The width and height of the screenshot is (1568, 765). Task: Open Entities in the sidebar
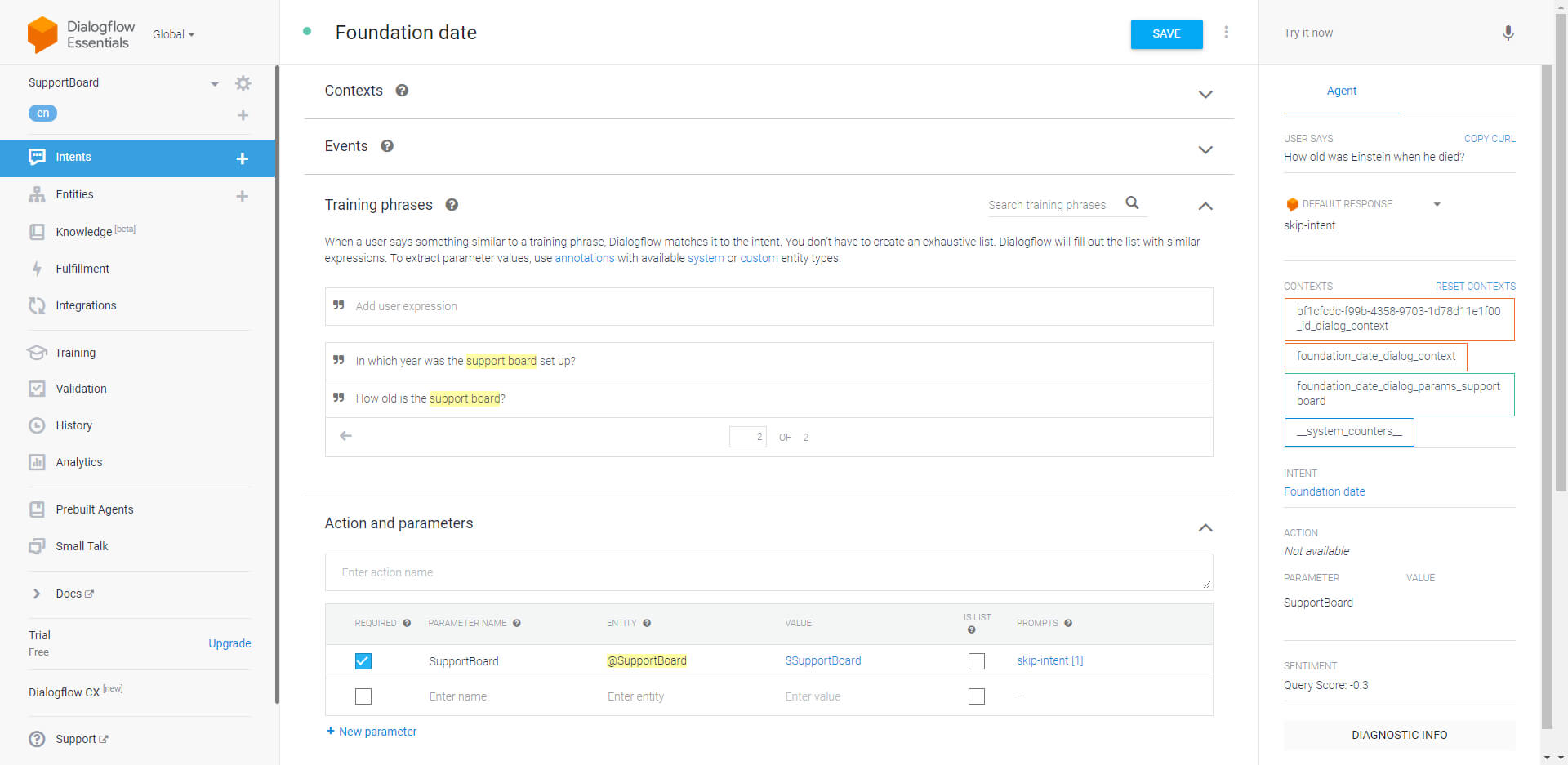tap(74, 194)
